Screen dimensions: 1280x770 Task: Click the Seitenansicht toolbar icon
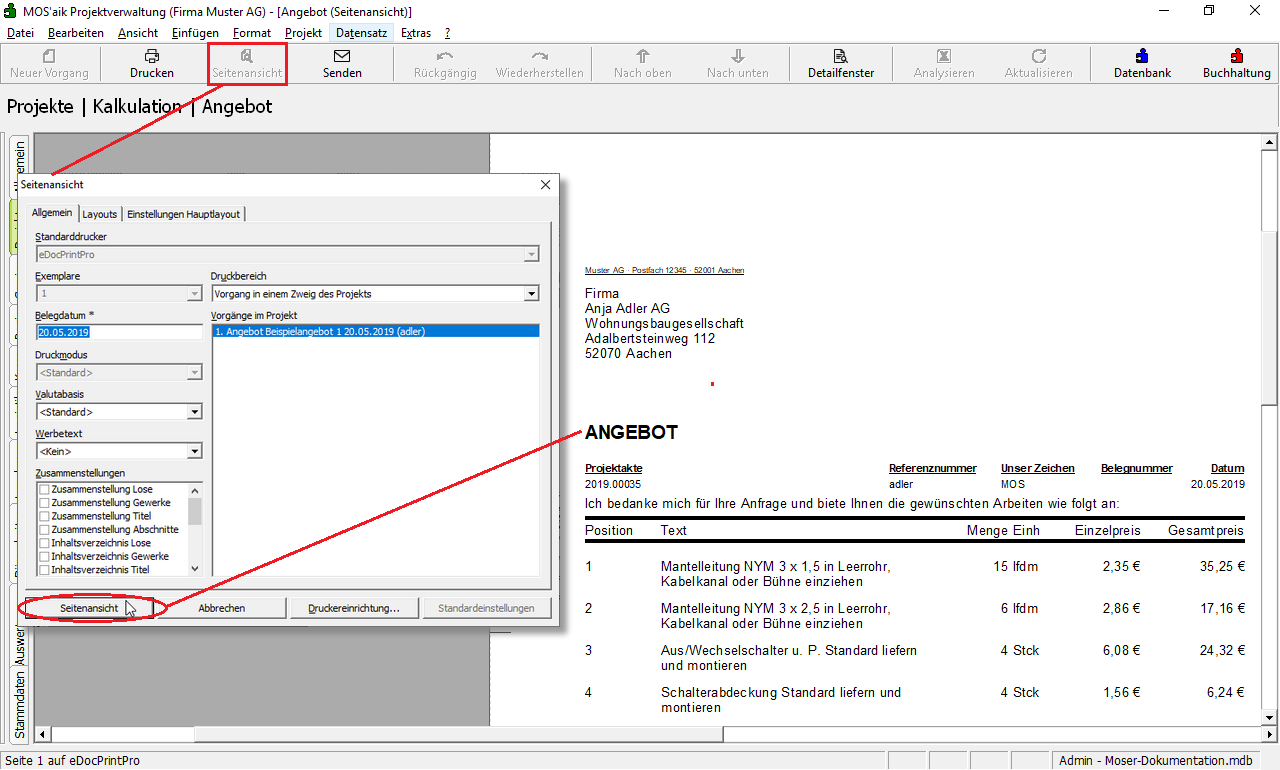click(x=247, y=56)
